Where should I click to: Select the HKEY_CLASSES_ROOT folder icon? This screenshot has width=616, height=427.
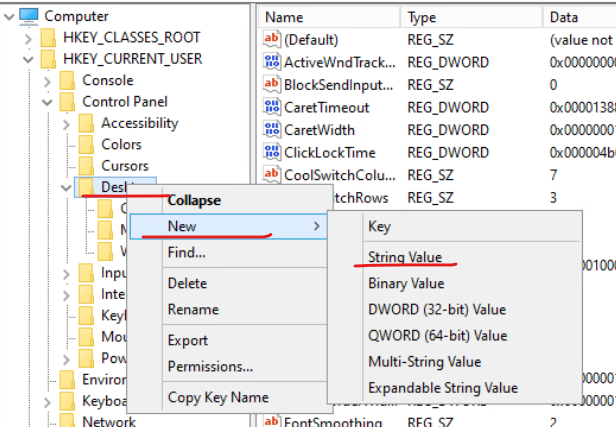pos(48,38)
